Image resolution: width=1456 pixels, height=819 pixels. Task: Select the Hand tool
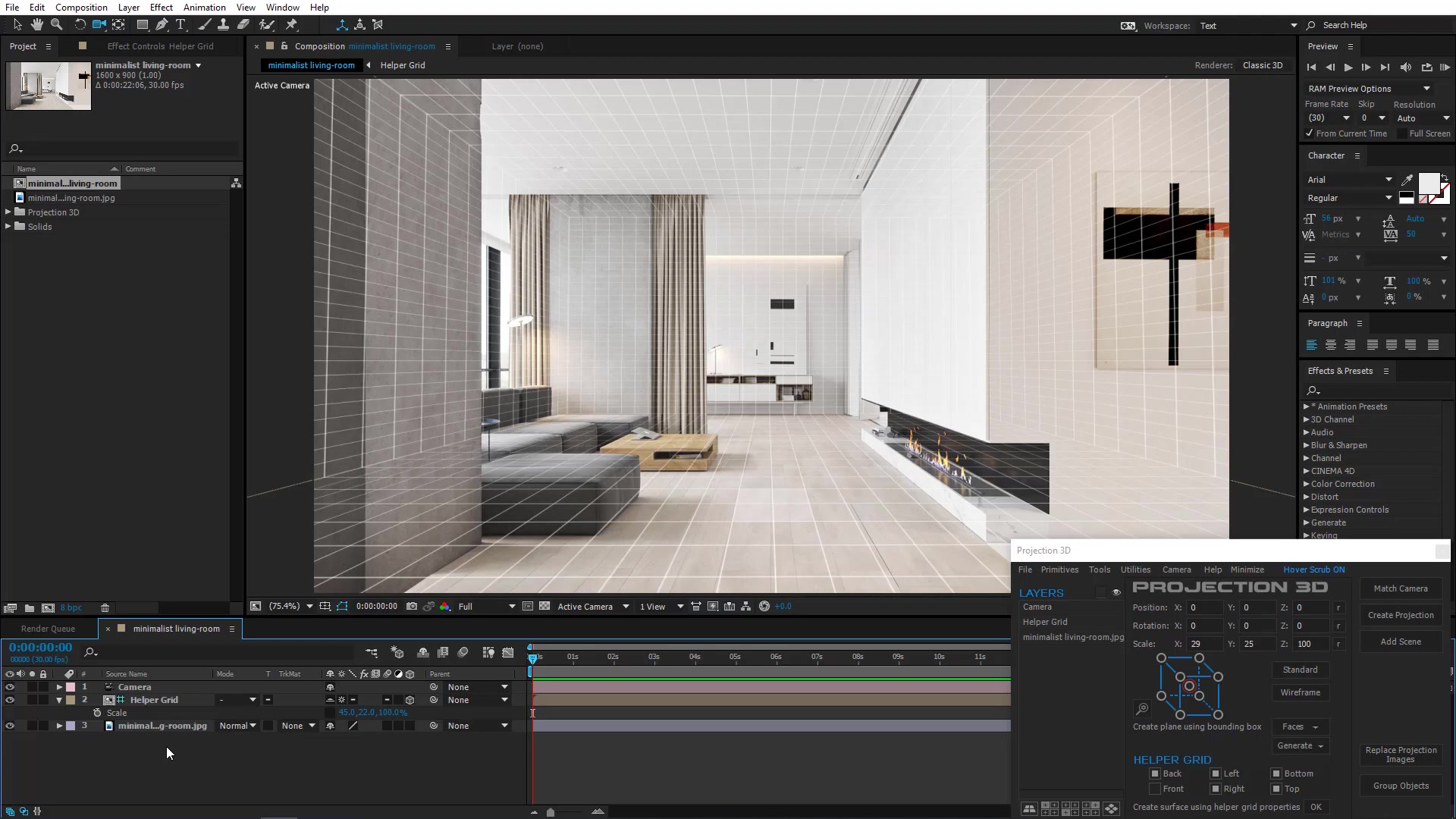[36, 24]
